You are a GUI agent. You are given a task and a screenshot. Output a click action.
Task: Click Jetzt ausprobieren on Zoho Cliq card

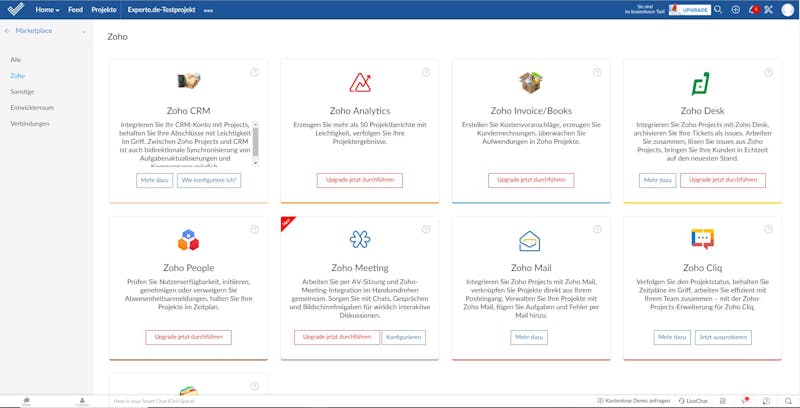pos(723,338)
